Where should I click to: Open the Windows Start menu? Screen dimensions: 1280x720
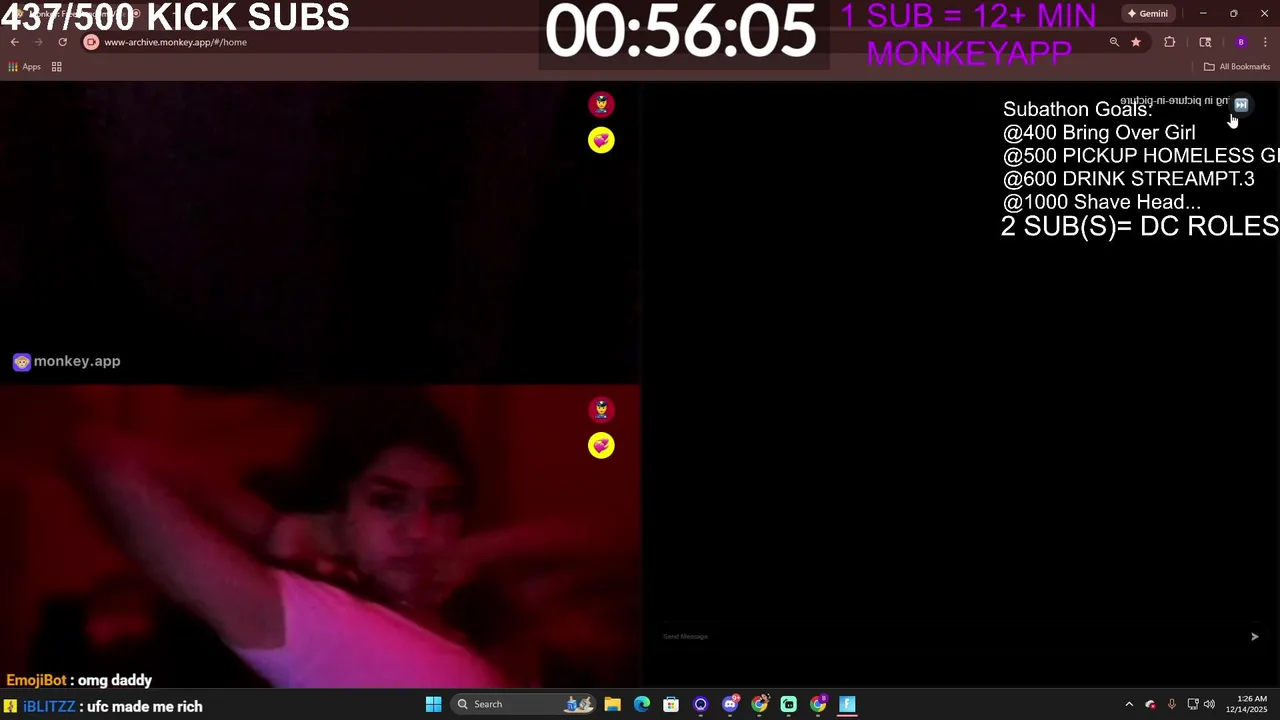(x=433, y=704)
